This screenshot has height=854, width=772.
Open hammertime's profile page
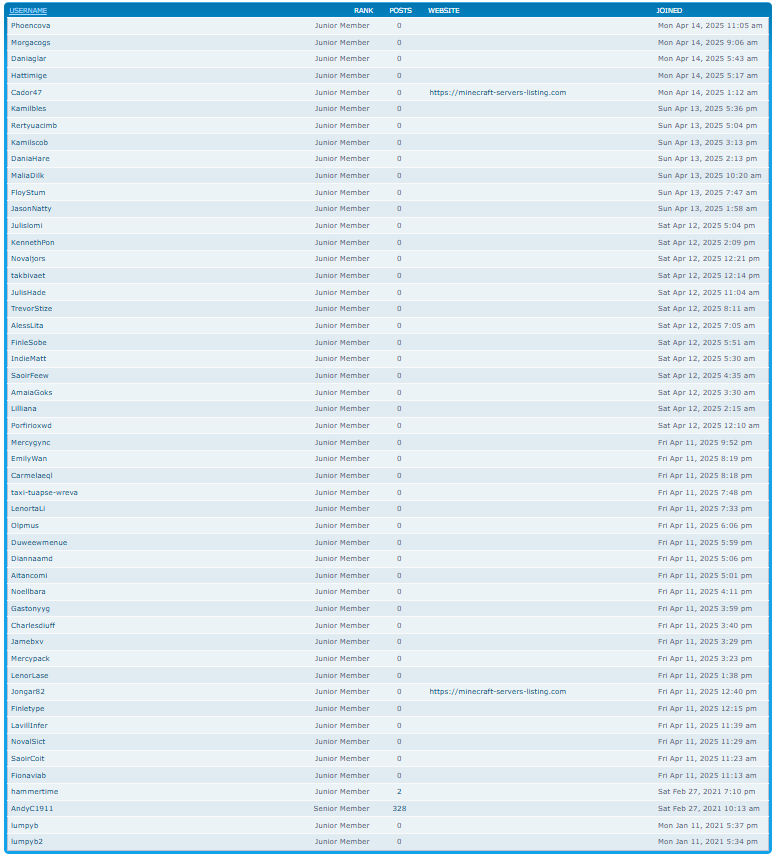(34, 792)
